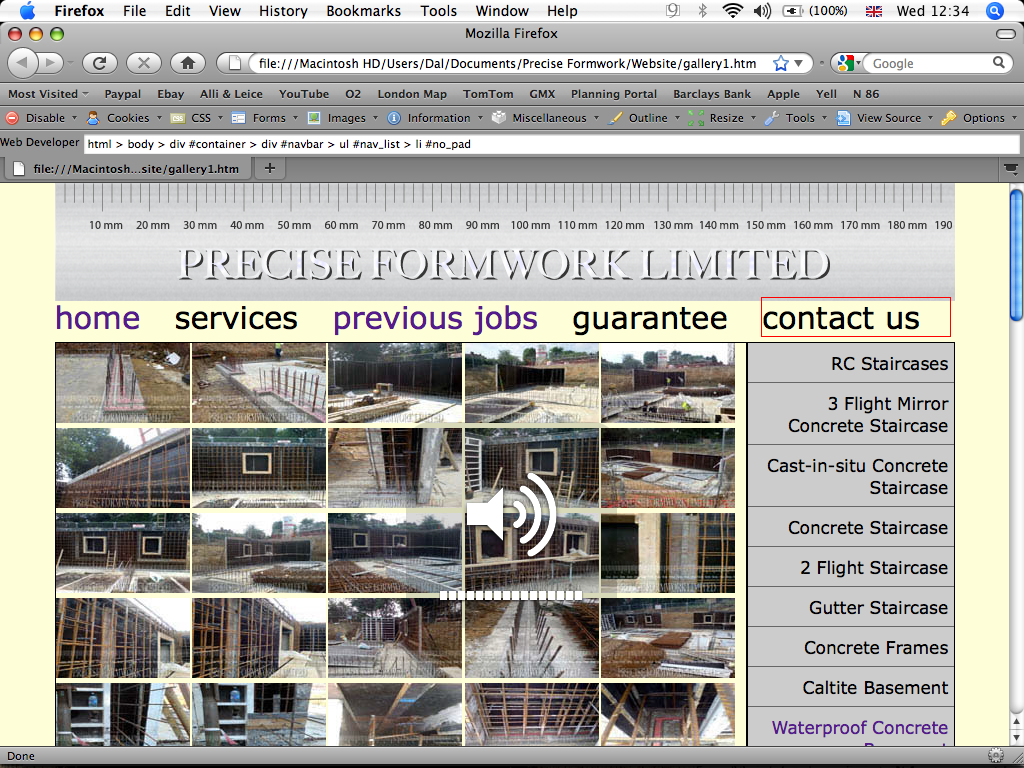This screenshot has height=768, width=1024.
Task: Open the Resize toolbar menu
Action: point(723,118)
